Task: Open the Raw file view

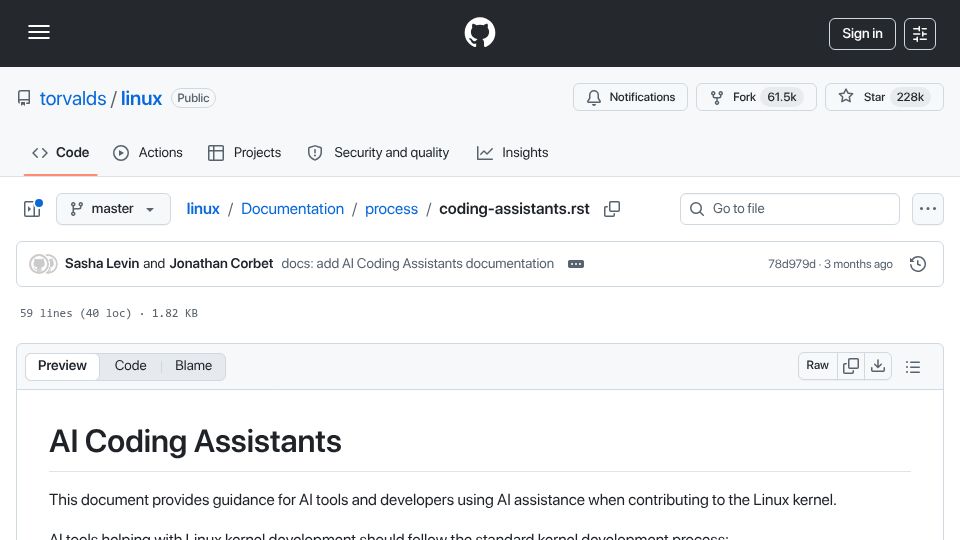Action: pyautogui.click(x=817, y=366)
